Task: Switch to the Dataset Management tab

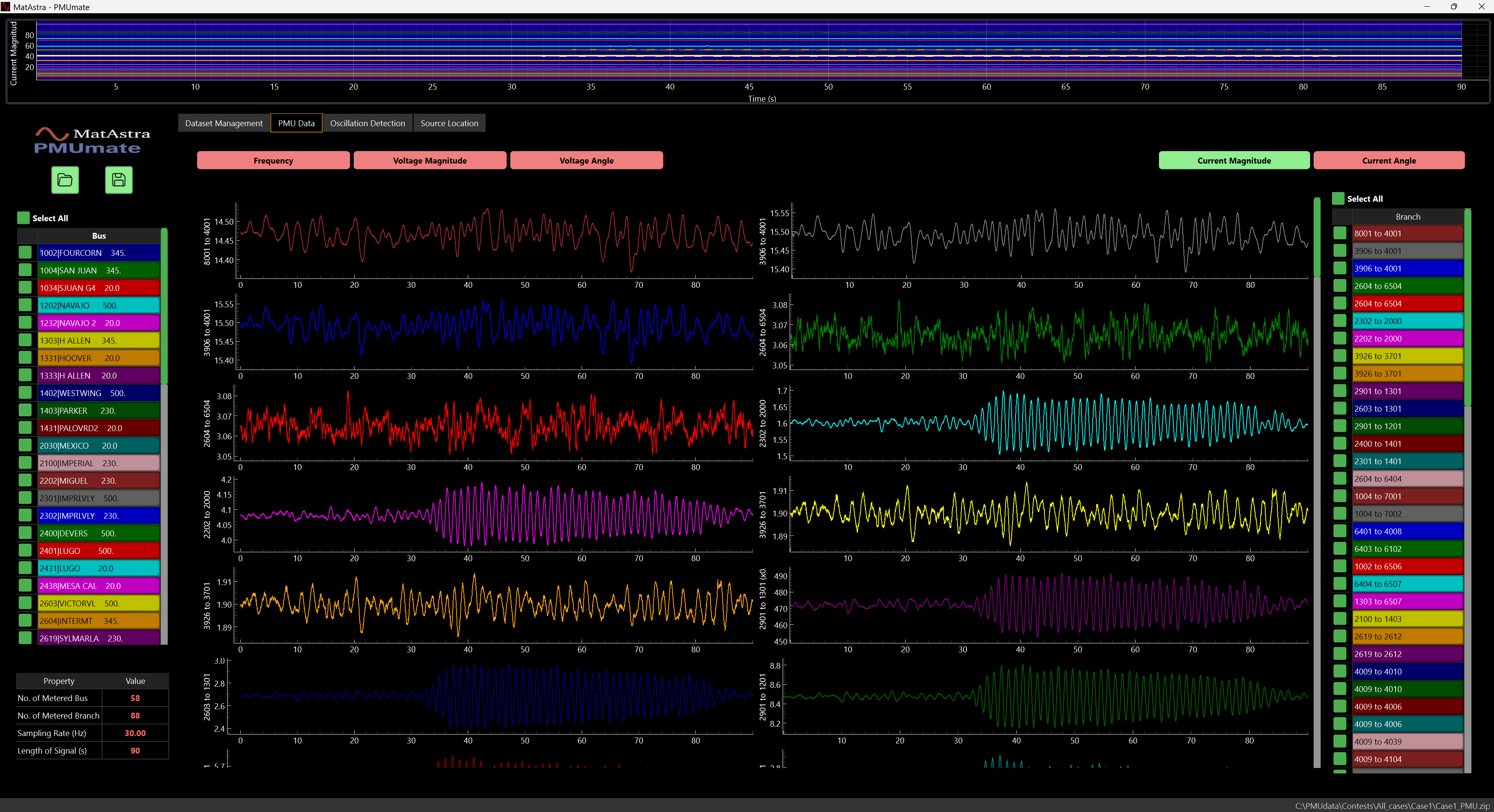Action: tap(224, 123)
